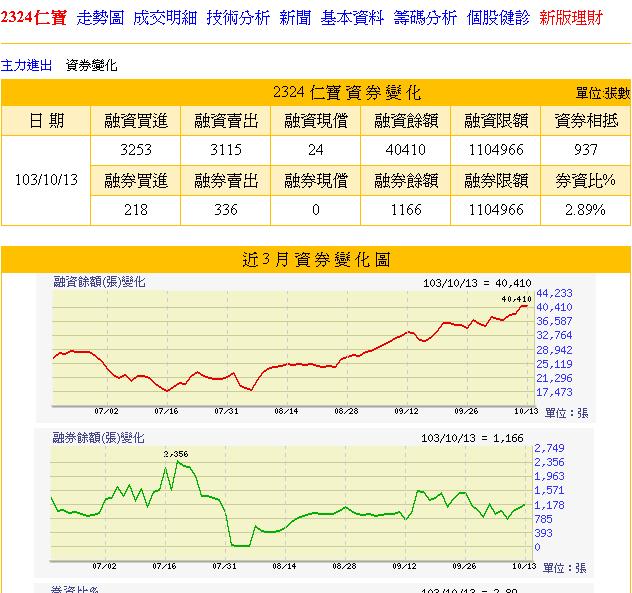Select the 資券變化 tab
This screenshot has height=593, width=632.
coord(91,65)
